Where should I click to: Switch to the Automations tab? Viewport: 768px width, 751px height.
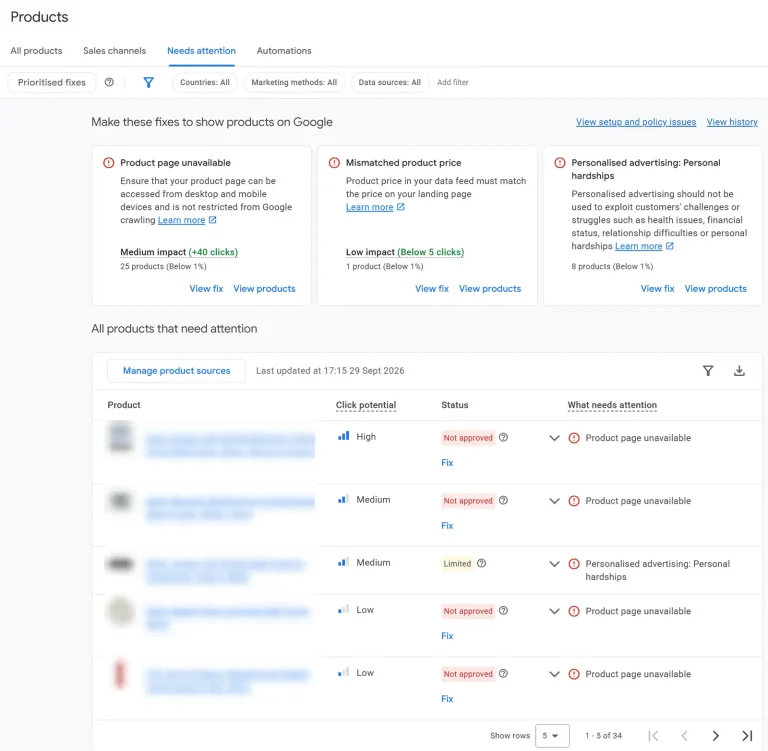pos(284,50)
